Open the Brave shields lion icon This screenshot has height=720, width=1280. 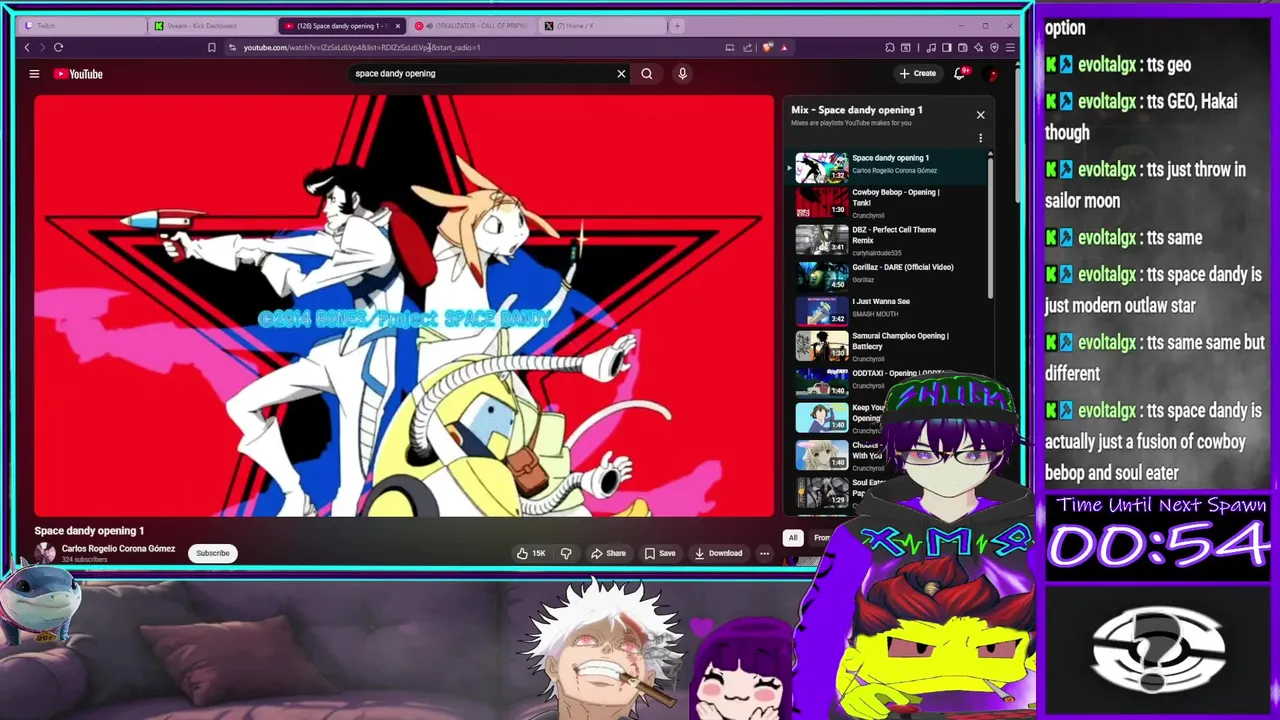pos(767,47)
